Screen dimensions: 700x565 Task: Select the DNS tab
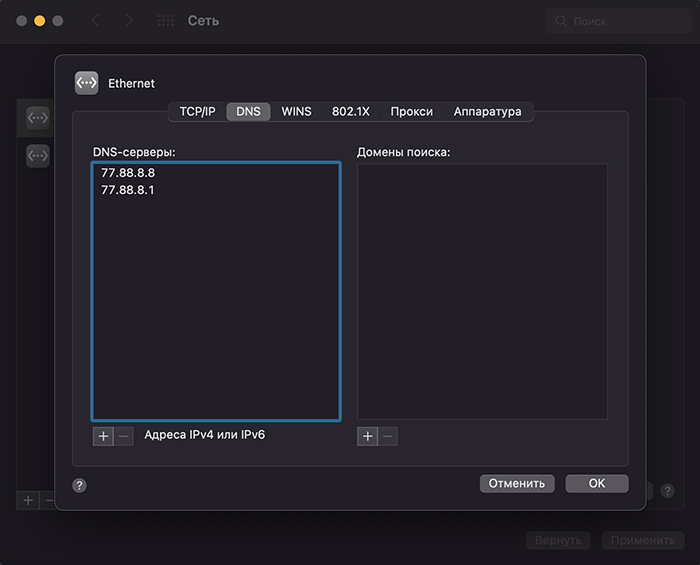(x=248, y=112)
